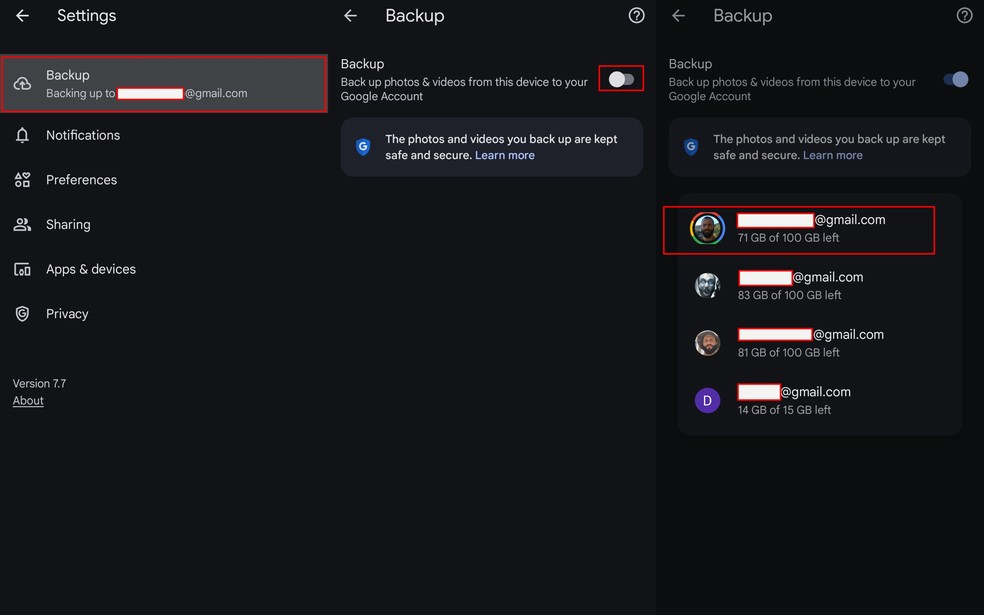
Task: Enable the Backup toggle switch
Action: [621, 79]
